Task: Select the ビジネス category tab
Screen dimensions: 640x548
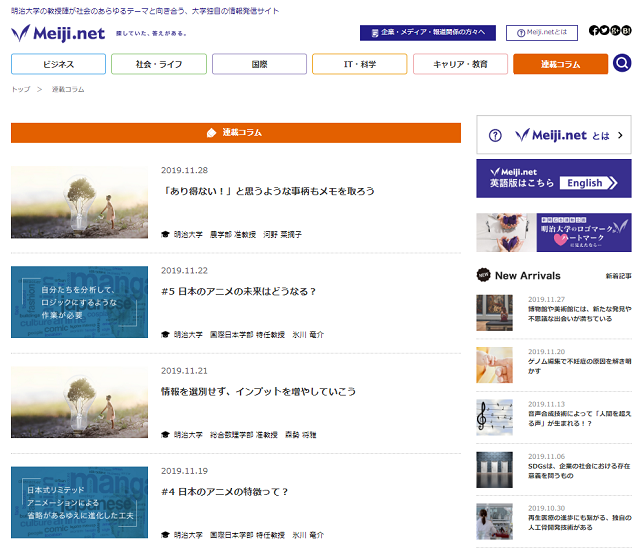Action: tap(58, 64)
